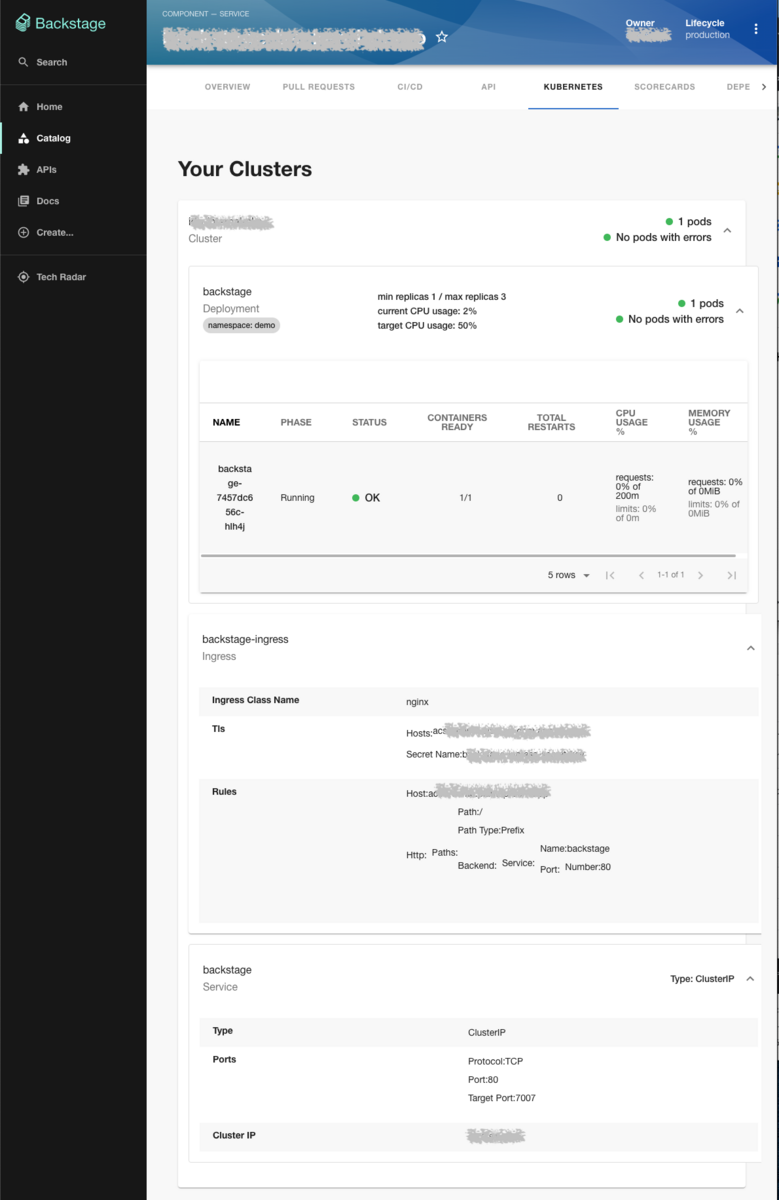Image resolution: width=779 pixels, height=1200 pixels.
Task: Open Catalog in the sidebar
Action: 44,138
